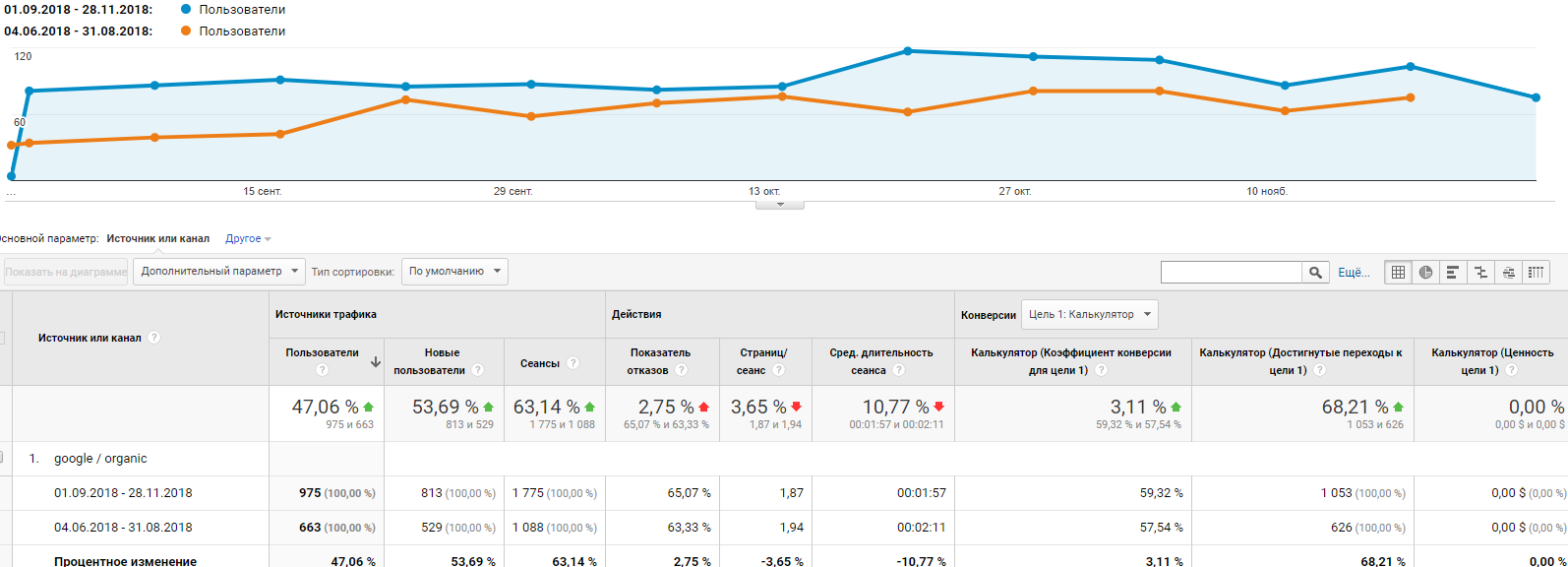Open help icon beside Калькулятор (Достигнутые переходы)
1568x567 pixels.
click(x=1320, y=370)
